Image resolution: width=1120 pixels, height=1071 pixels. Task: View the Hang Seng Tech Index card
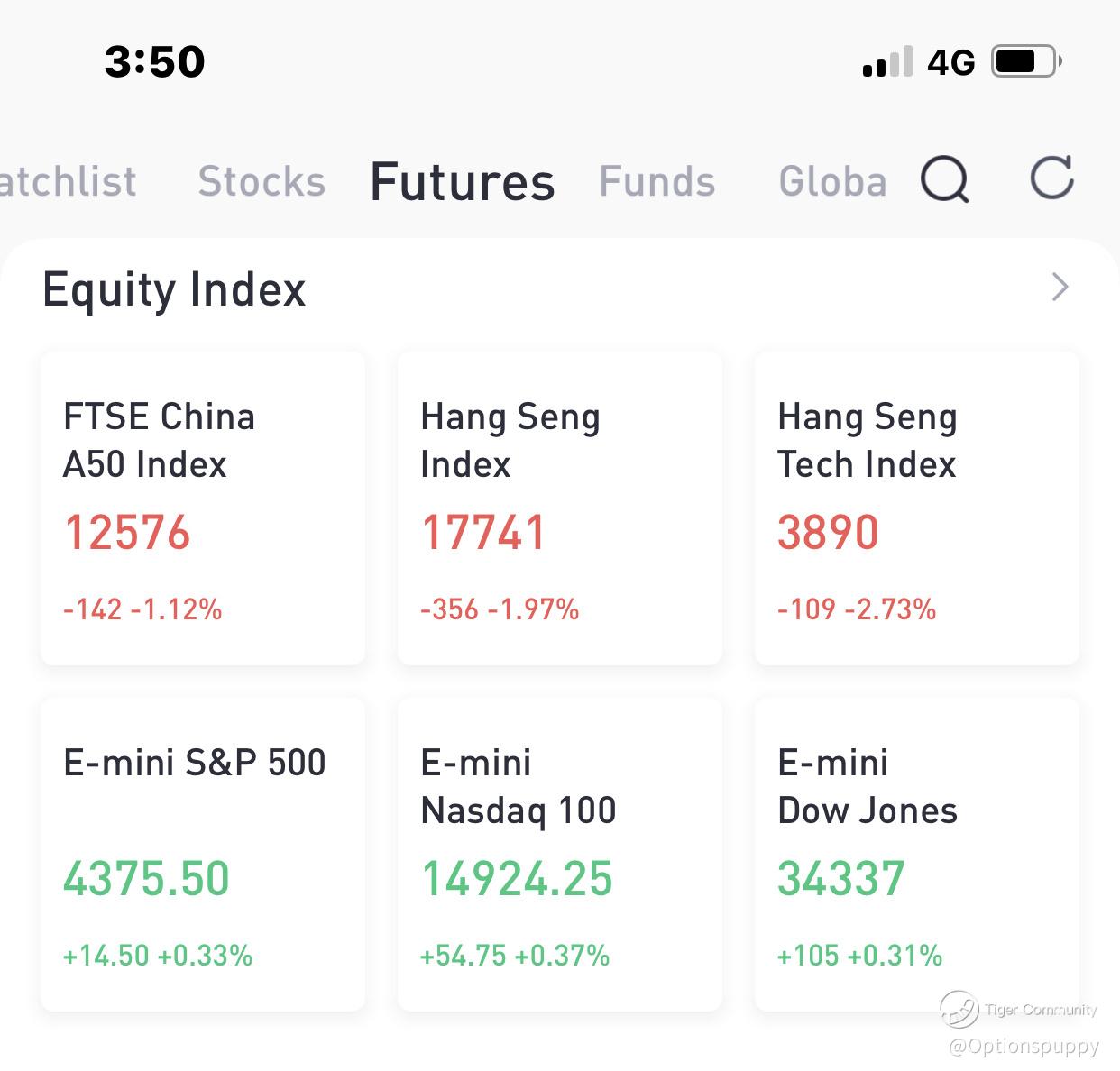click(x=917, y=508)
